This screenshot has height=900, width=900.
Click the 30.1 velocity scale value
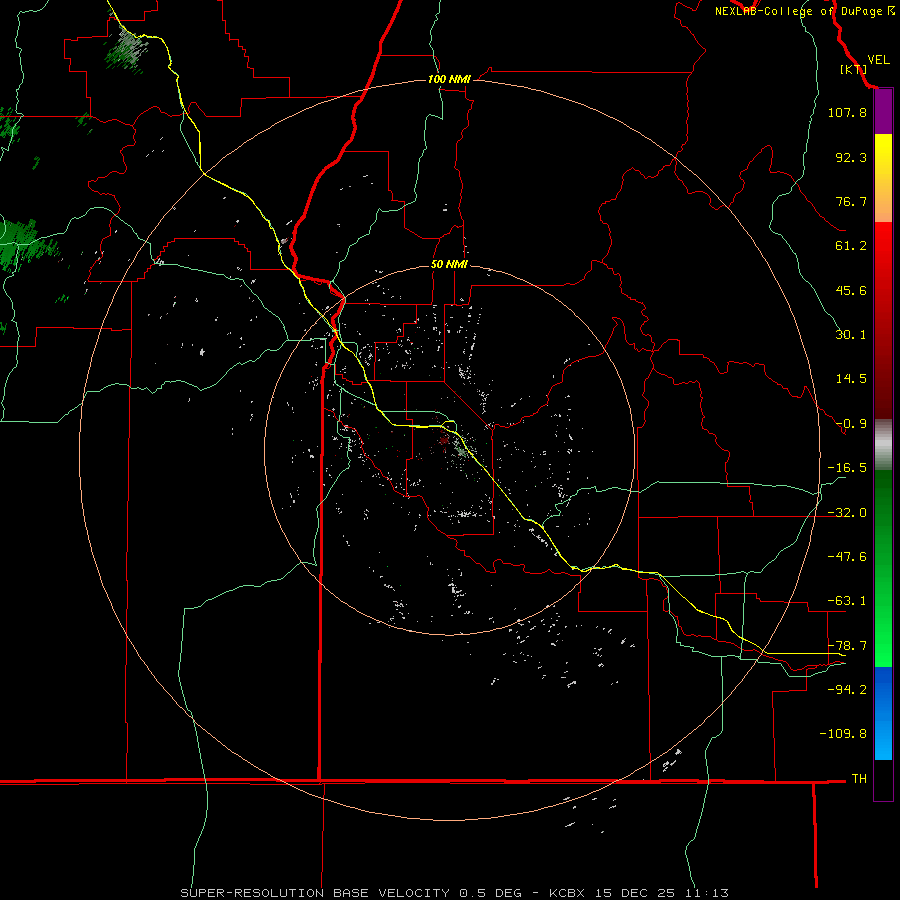(851, 335)
